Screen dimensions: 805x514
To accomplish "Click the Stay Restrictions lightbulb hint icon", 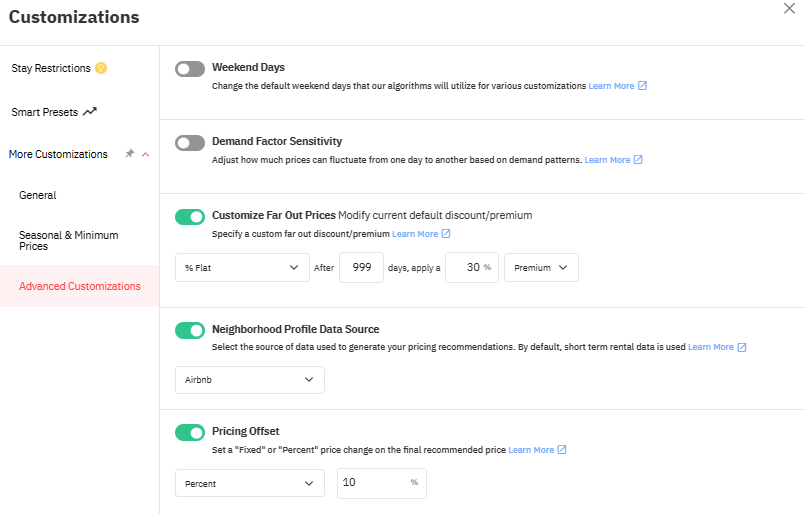I will coord(101,68).
